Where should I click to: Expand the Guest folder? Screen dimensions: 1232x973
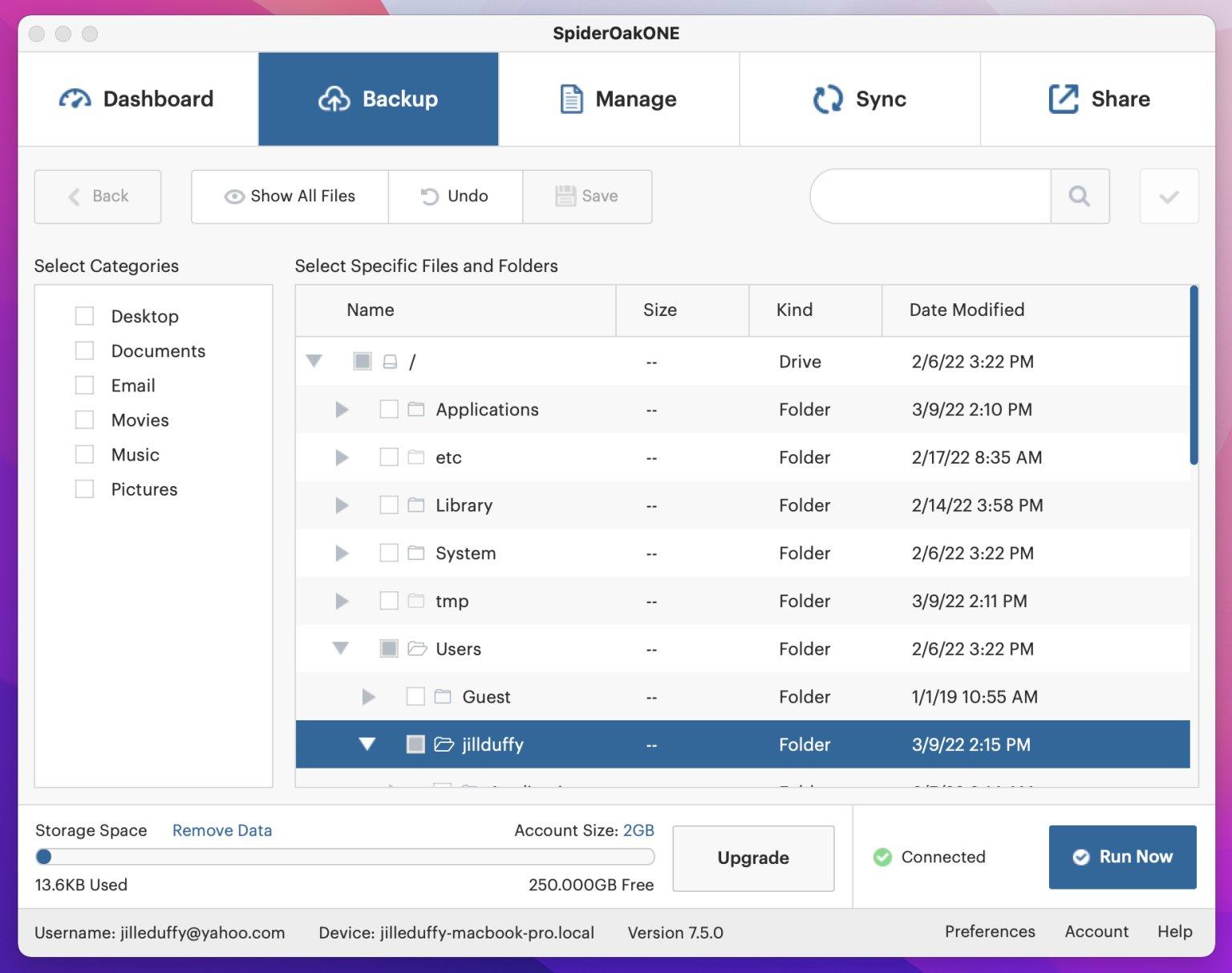tap(368, 696)
